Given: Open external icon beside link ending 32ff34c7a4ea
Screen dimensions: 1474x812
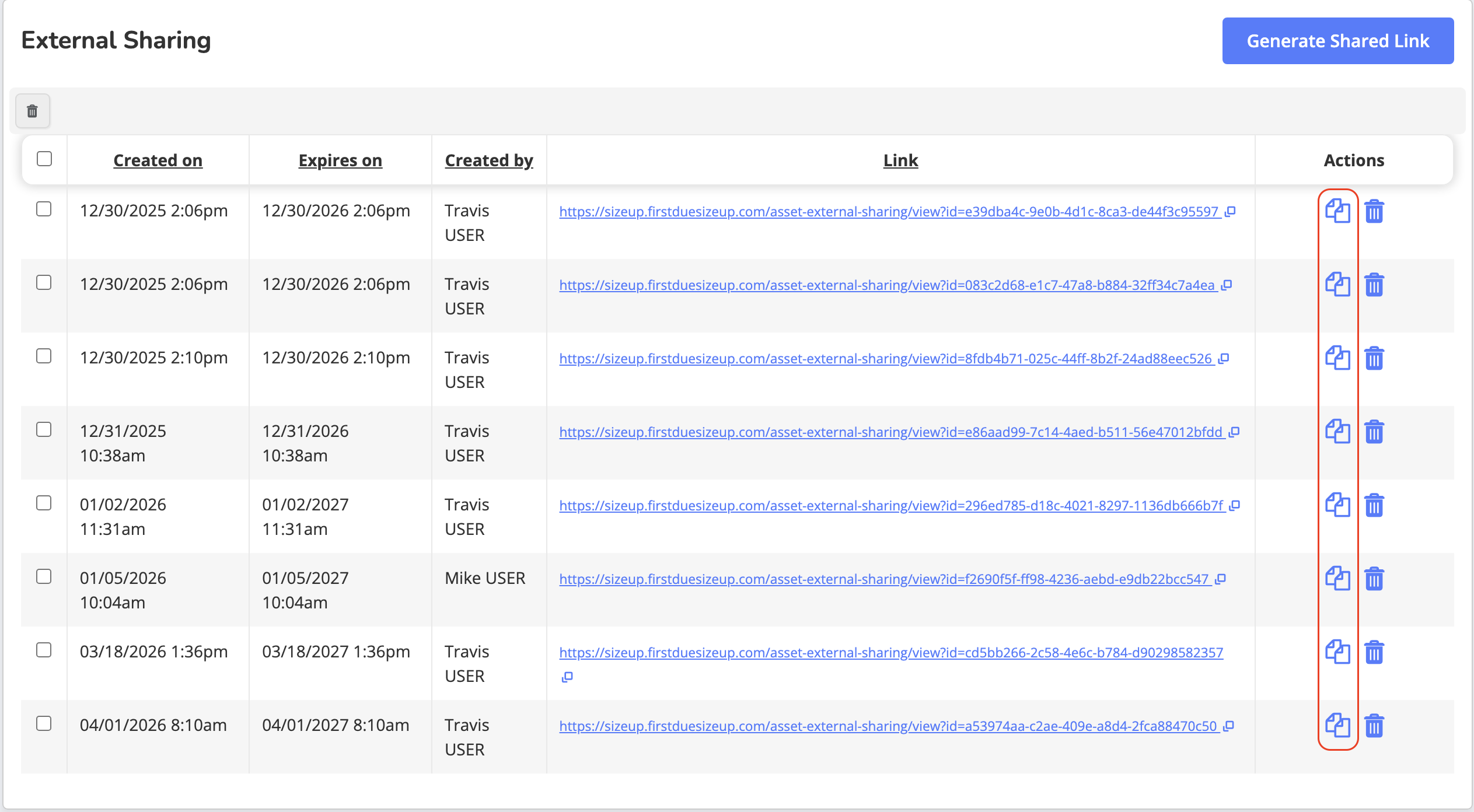Looking at the screenshot, I should click(x=1227, y=285).
